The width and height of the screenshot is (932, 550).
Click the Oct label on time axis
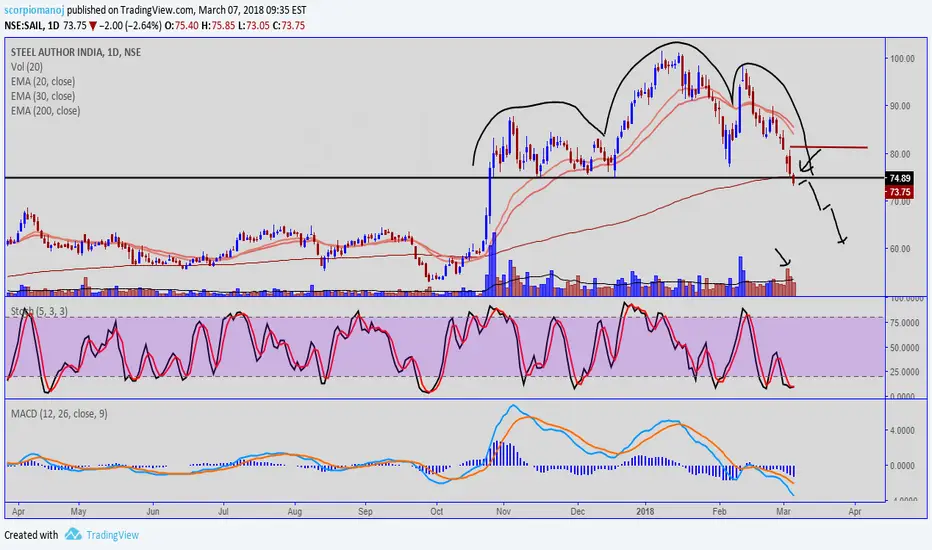[436, 511]
